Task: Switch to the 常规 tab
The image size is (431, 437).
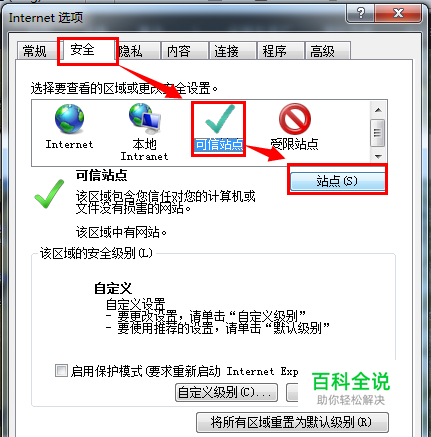Action: pyautogui.click(x=35, y=51)
